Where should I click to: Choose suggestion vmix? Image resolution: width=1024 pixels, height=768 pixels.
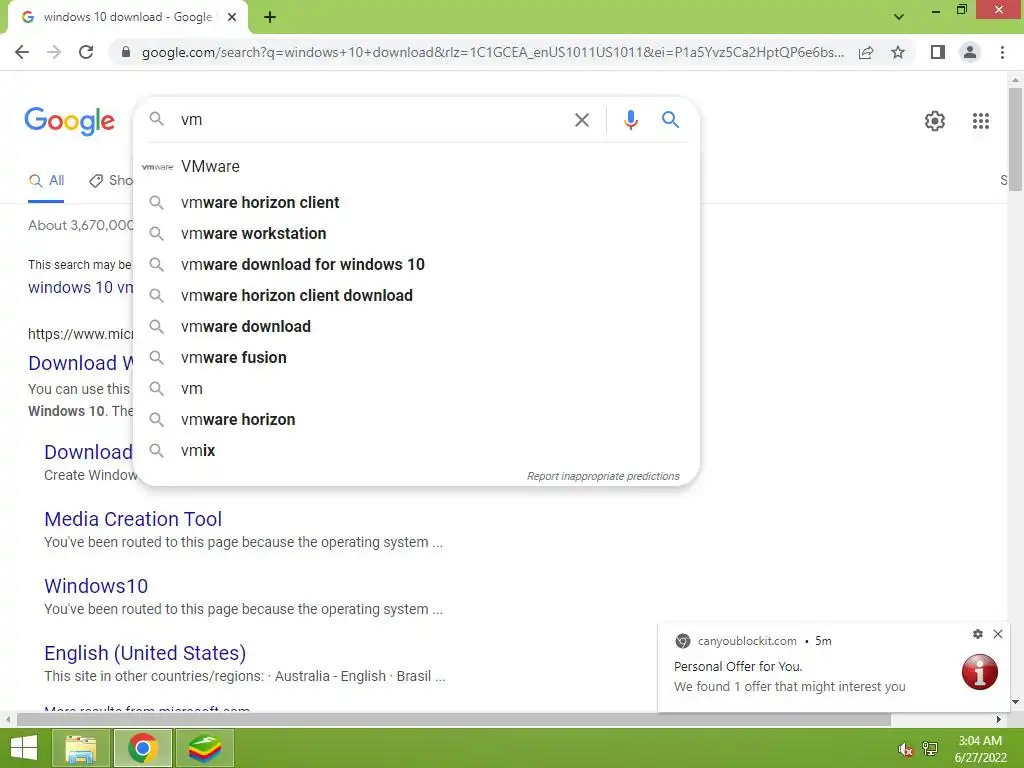[x=416, y=451]
